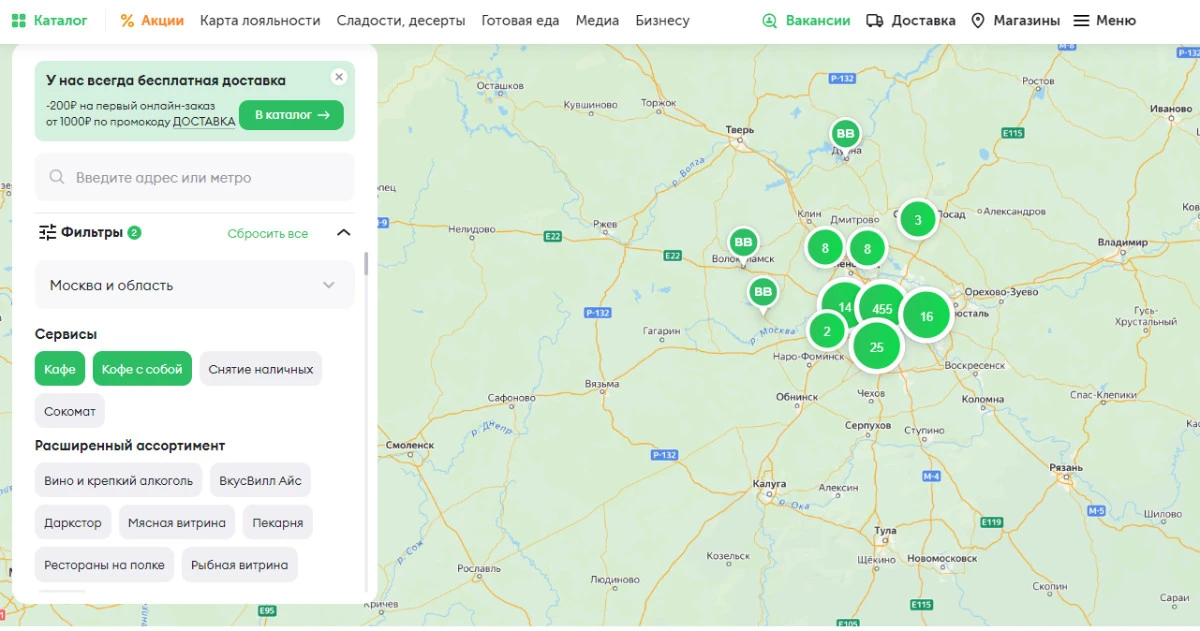Go to Карта лояльности page
The width and height of the screenshot is (1200, 631).
260,20
